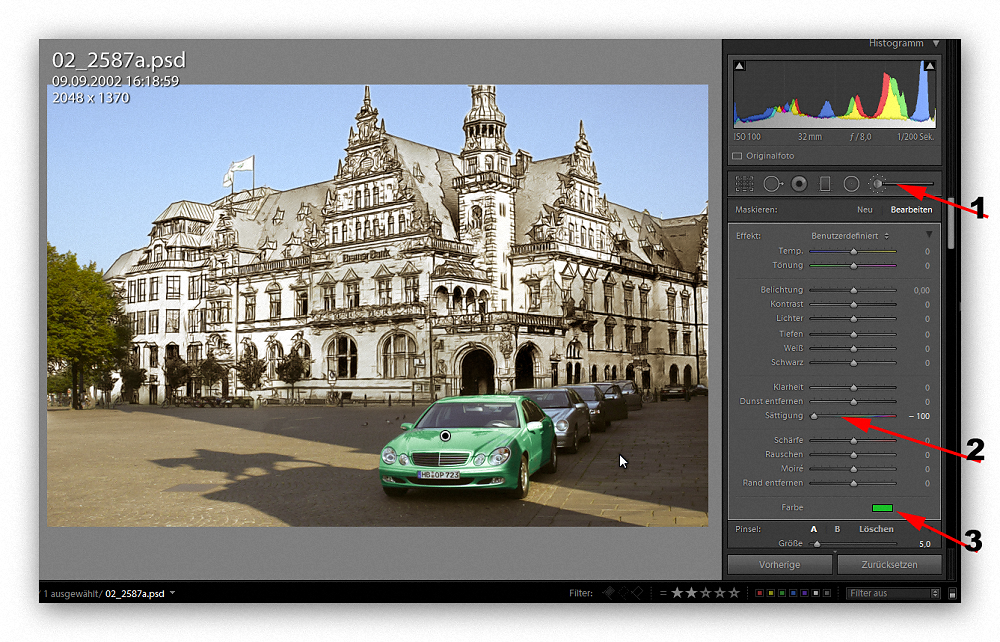Switch mask mode to Bearbeiten
This screenshot has width=1000, height=642.
(911, 210)
